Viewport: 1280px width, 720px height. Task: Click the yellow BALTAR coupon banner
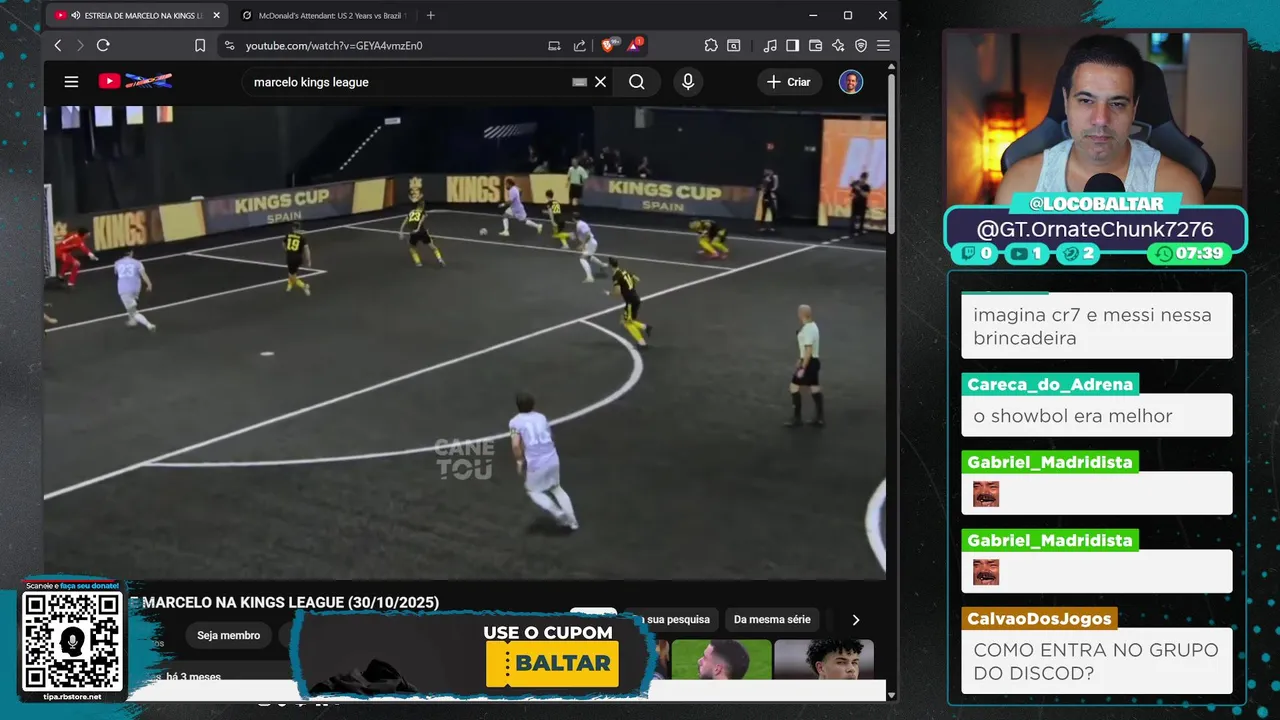coord(552,663)
